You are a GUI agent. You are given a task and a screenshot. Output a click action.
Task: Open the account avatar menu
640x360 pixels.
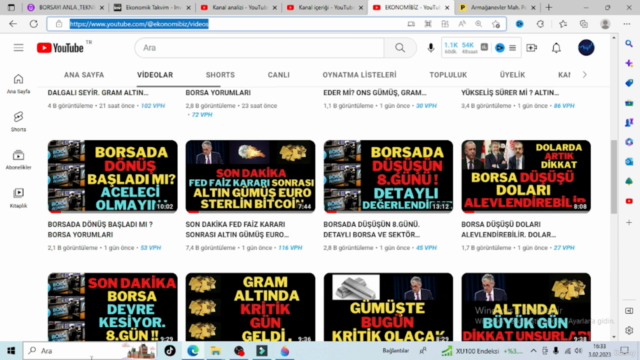tap(586, 48)
